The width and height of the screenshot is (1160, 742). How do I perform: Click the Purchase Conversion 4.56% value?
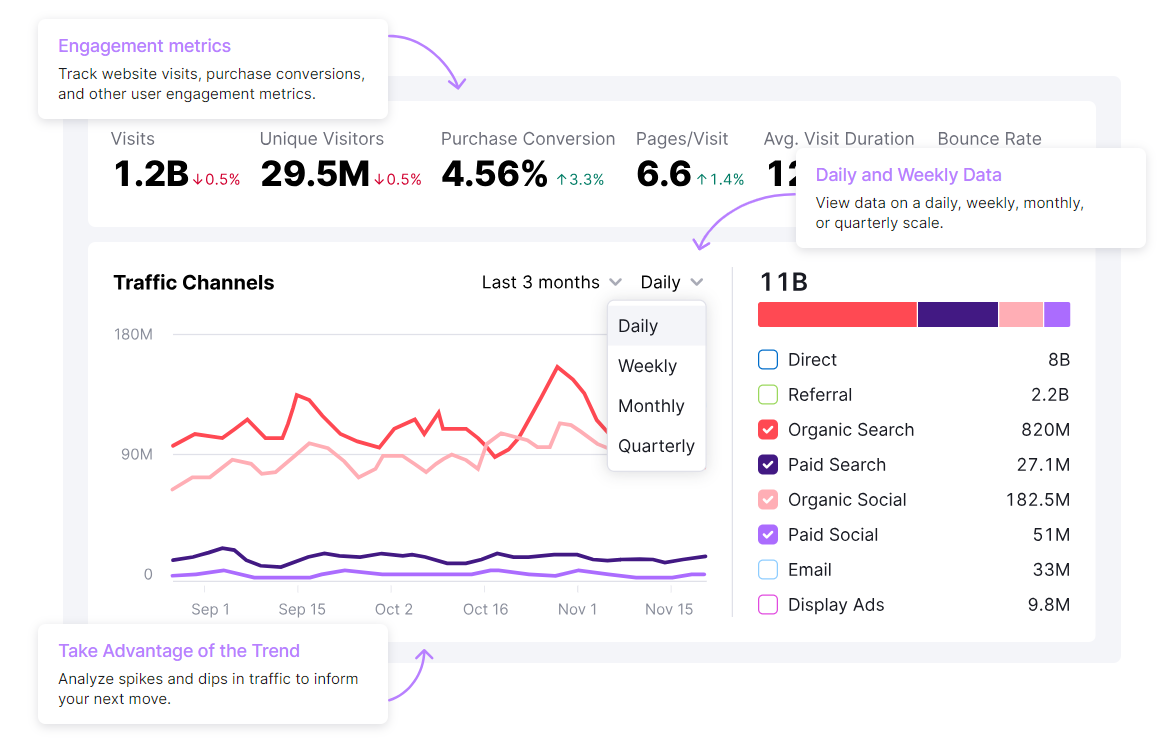pos(494,175)
